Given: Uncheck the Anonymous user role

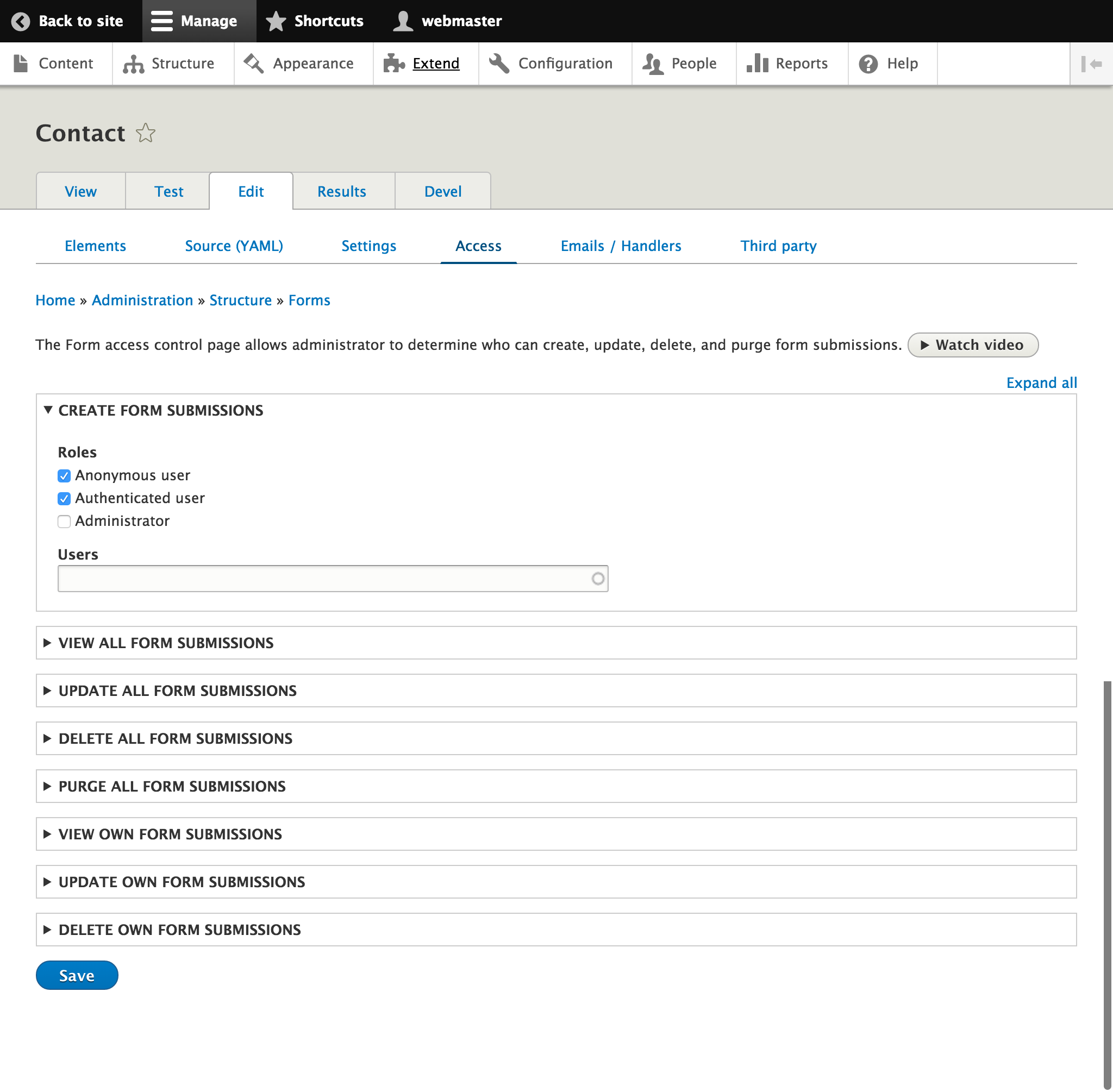Looking at the screenshot, I should 64,475.
